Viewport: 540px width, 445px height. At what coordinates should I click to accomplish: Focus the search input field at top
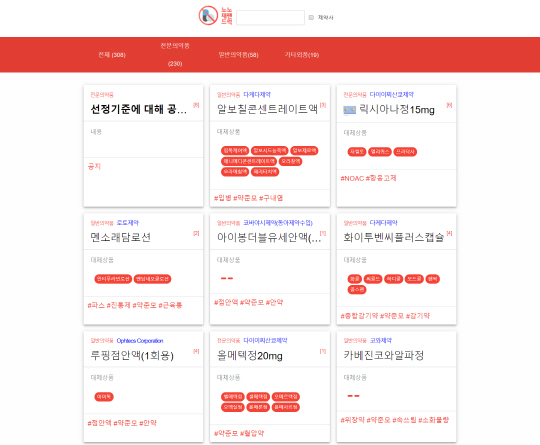[x=270, y=18]
